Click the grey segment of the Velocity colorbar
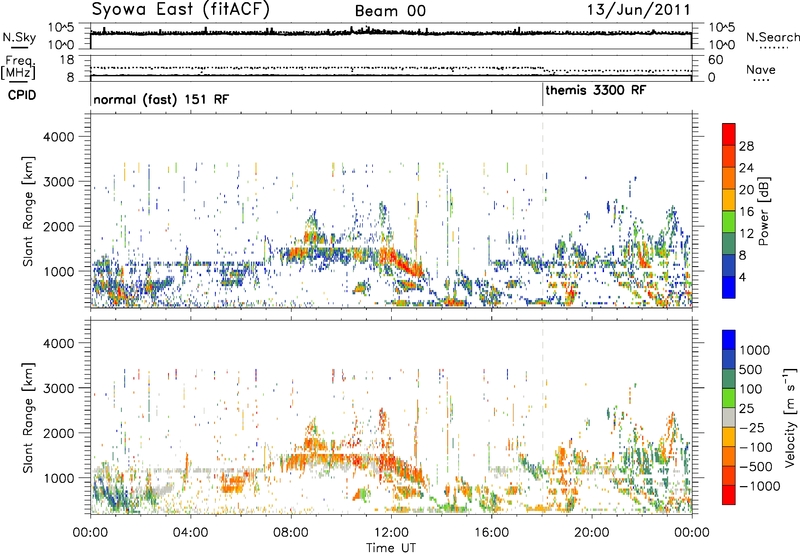This screenshot has height=554, width=800. [729, 417]
